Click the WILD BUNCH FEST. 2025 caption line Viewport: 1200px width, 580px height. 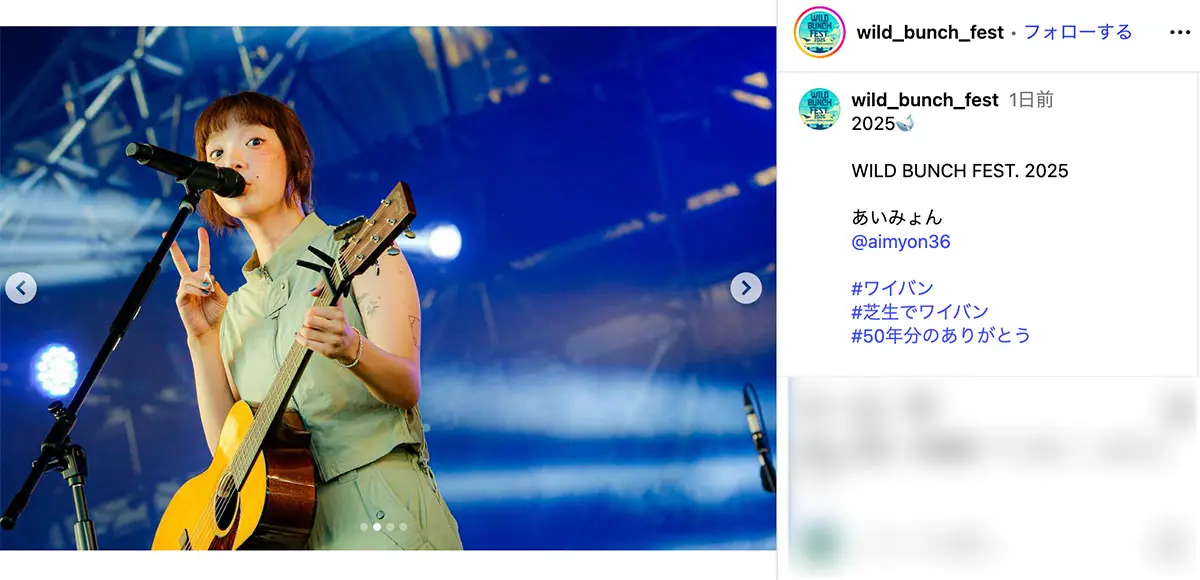point(960,171)
